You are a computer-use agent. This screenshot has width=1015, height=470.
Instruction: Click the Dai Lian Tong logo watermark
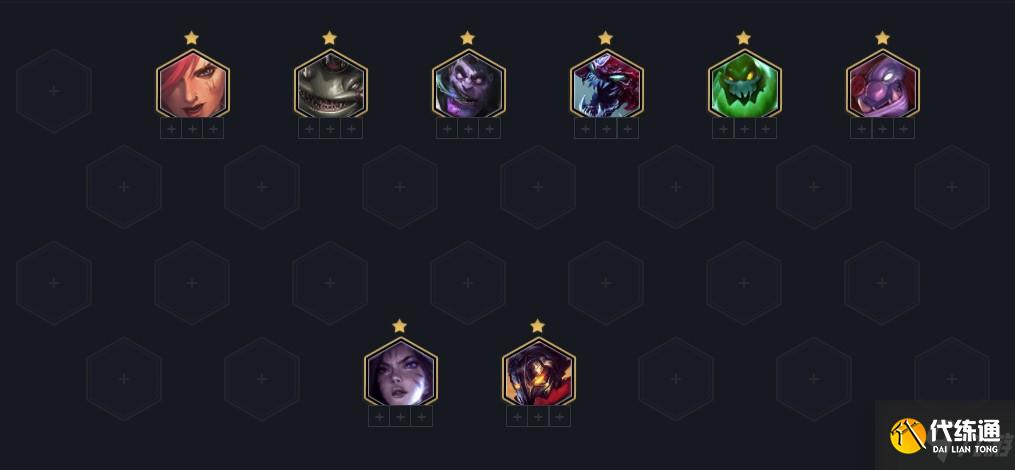(x=945, y=435)
